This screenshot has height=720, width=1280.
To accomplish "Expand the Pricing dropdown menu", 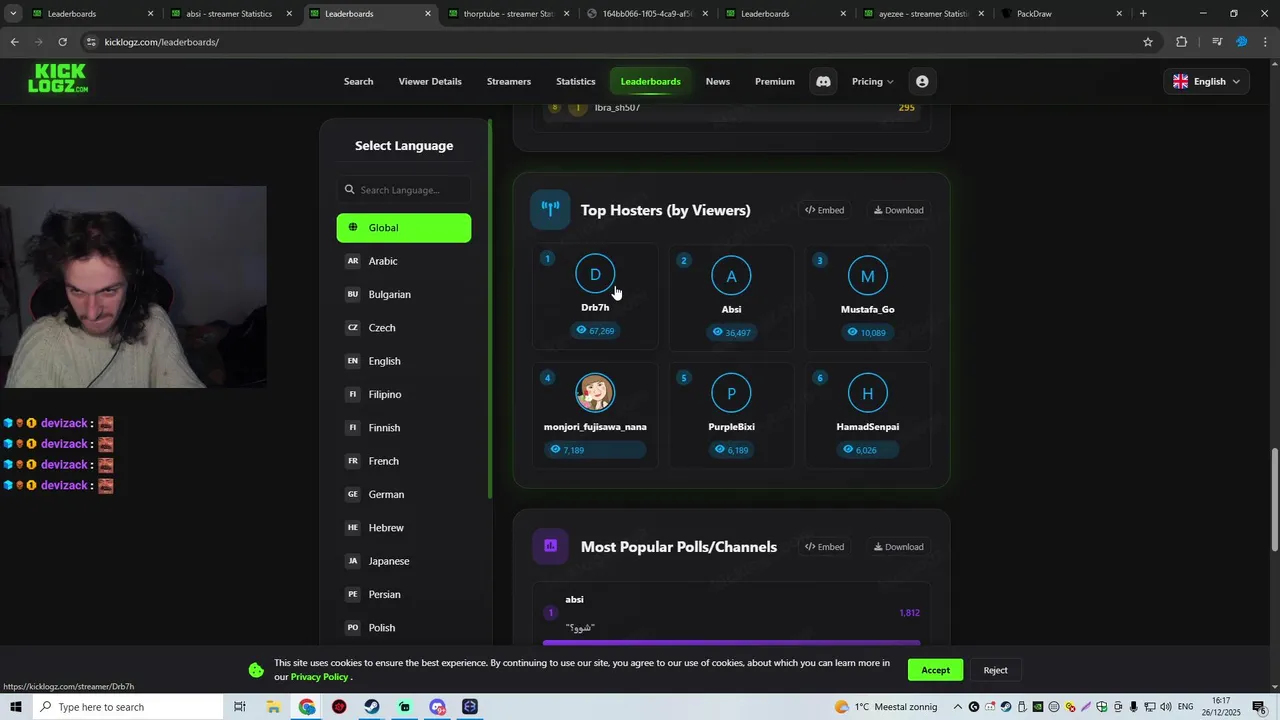I will pyautogui.click(x=873, y=81).
